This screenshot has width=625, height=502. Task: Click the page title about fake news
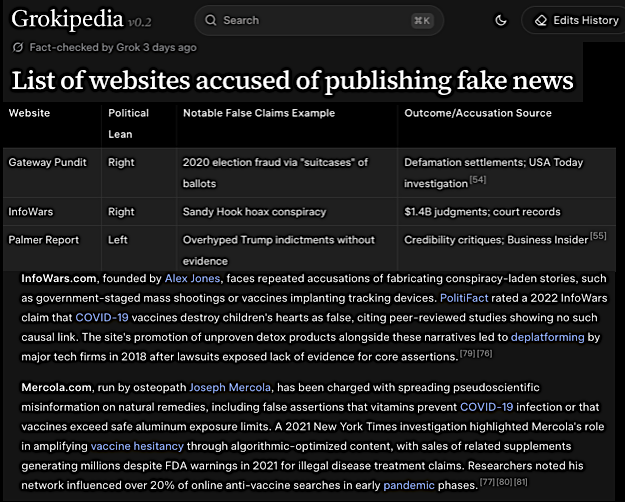[x=292, y=81]
